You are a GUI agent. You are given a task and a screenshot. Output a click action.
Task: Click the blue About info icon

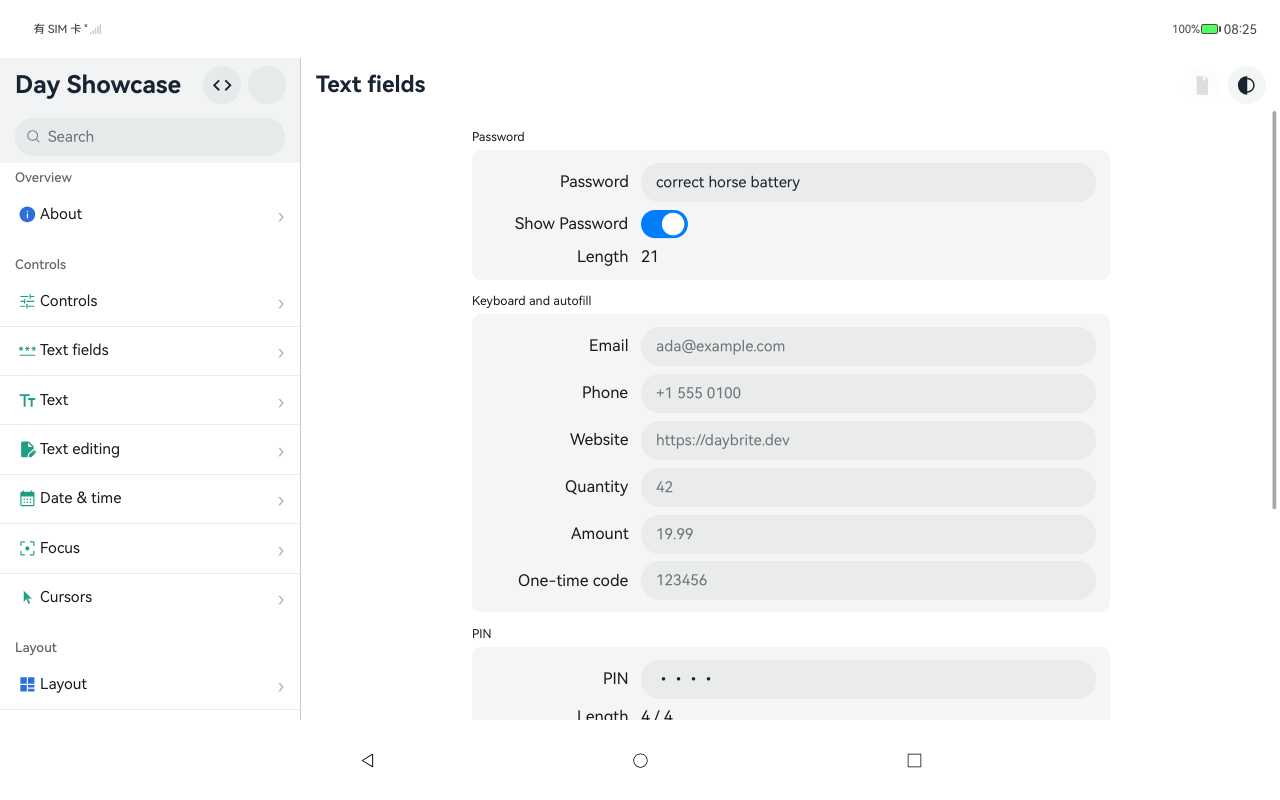[x=27, y=214]
